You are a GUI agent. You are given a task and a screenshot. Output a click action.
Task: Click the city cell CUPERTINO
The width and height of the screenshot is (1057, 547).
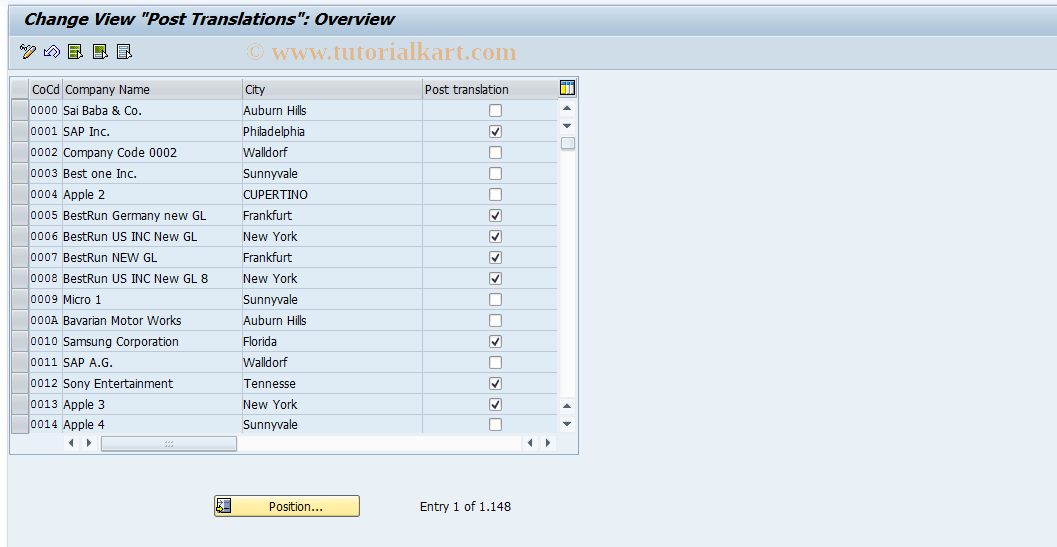pyautogui.click(x=275, y=194)
